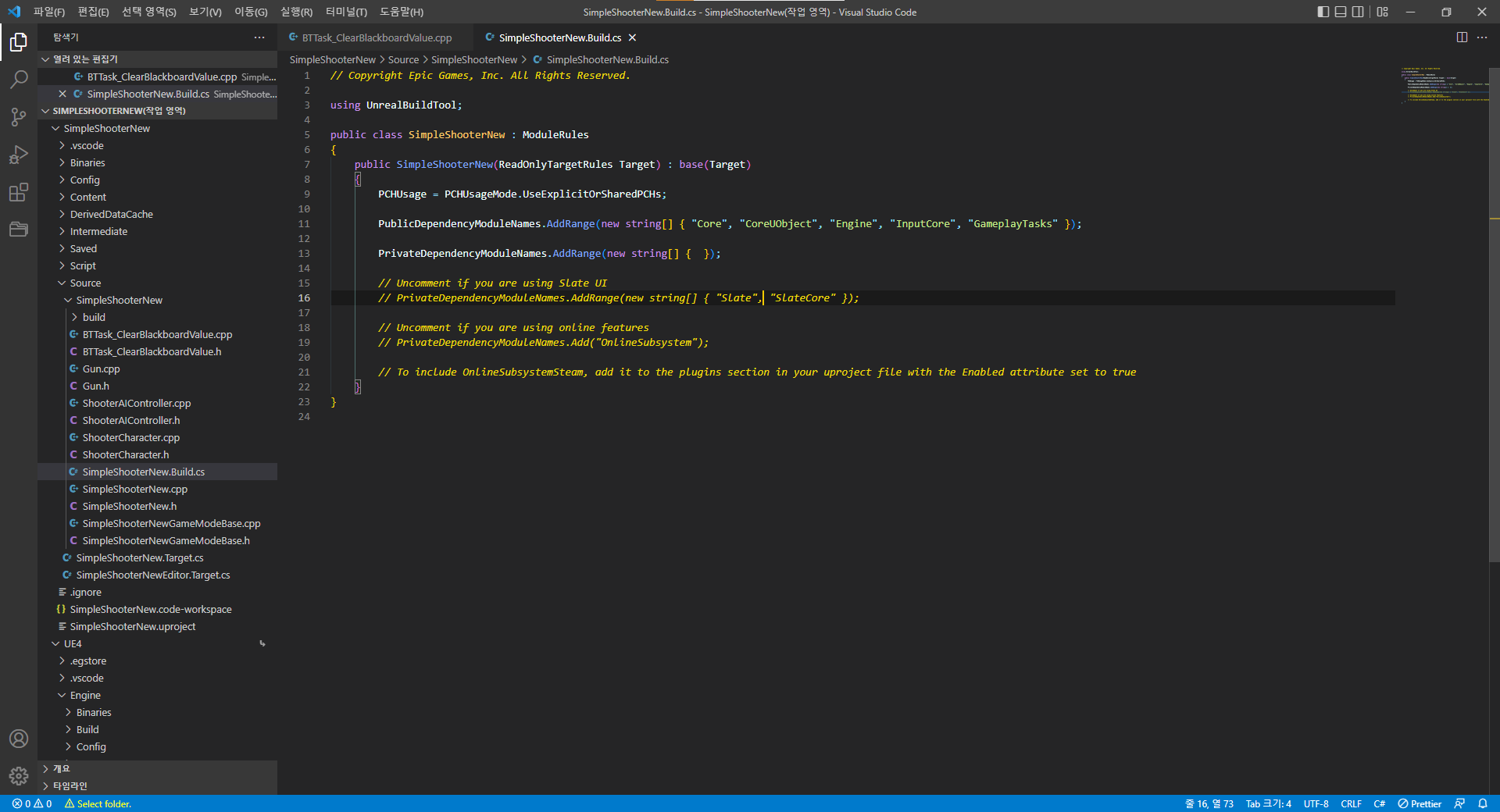The width and height of the screenshot is (1500, 812).
Task: Click the notifications bell icon
Action: [x=1482, y=803]
